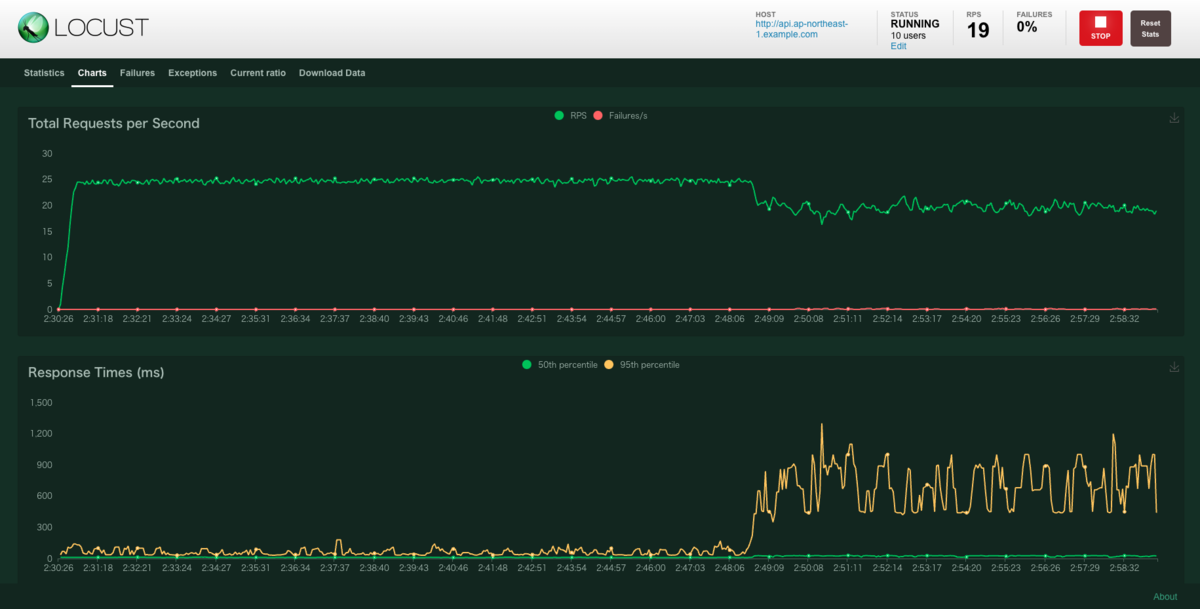Click the FAILURES label in header
Screen dimensions: 1200x609
[x=1033, y=14]
